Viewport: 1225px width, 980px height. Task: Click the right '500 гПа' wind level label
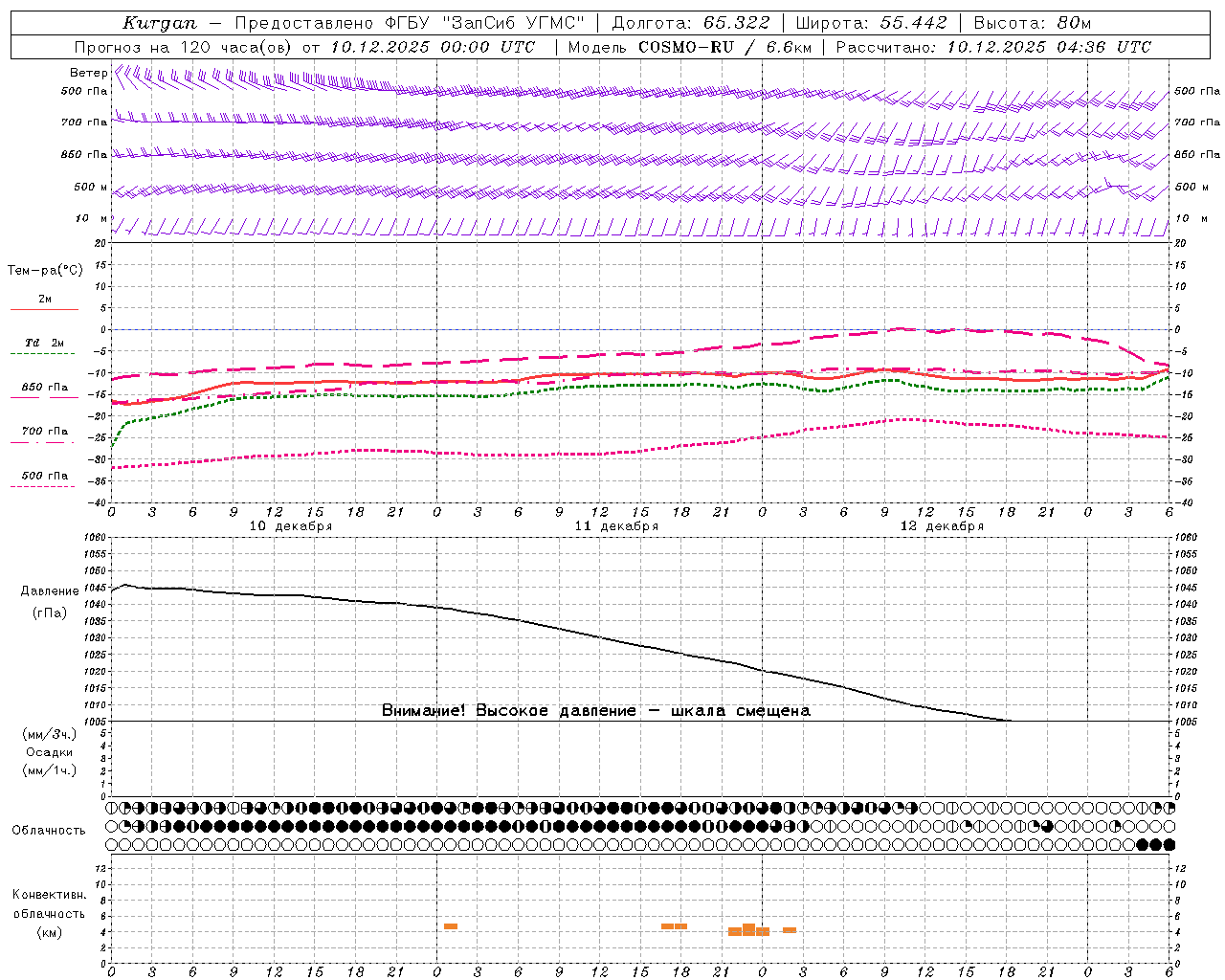pos(1198,91)
